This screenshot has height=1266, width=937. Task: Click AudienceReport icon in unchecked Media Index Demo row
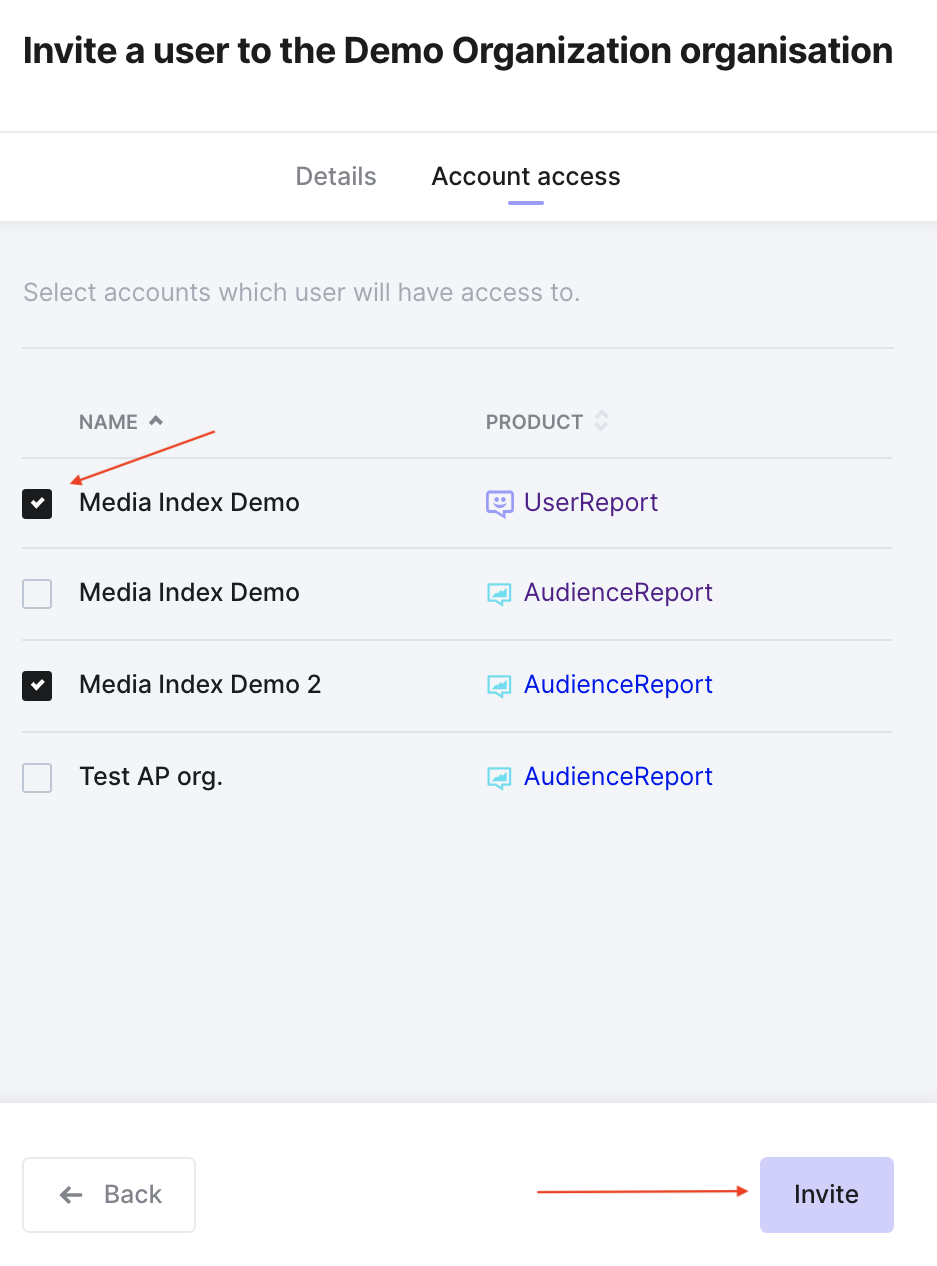(499, 594)
